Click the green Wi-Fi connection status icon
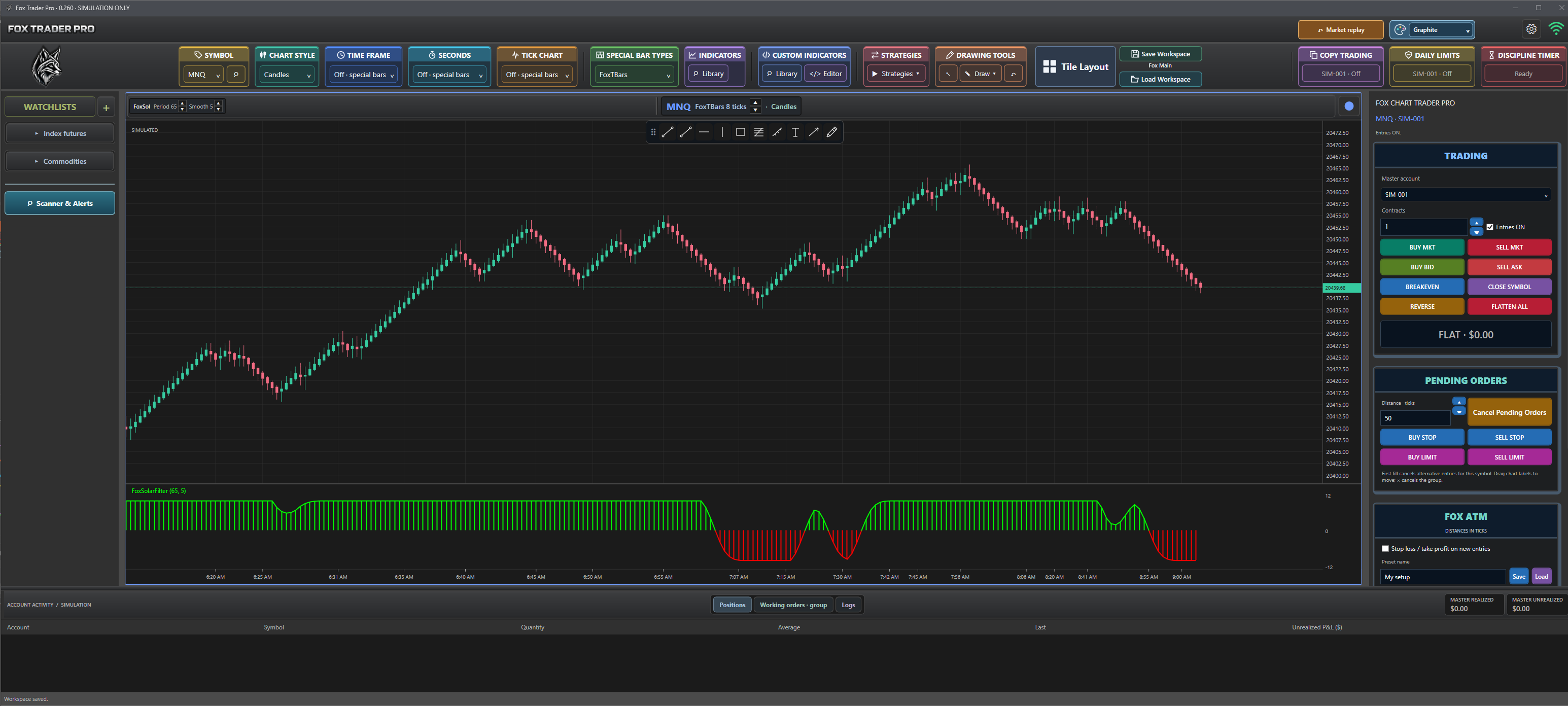The height and width of the screenshot is (706, 1568). click(x=1556, y=29)
